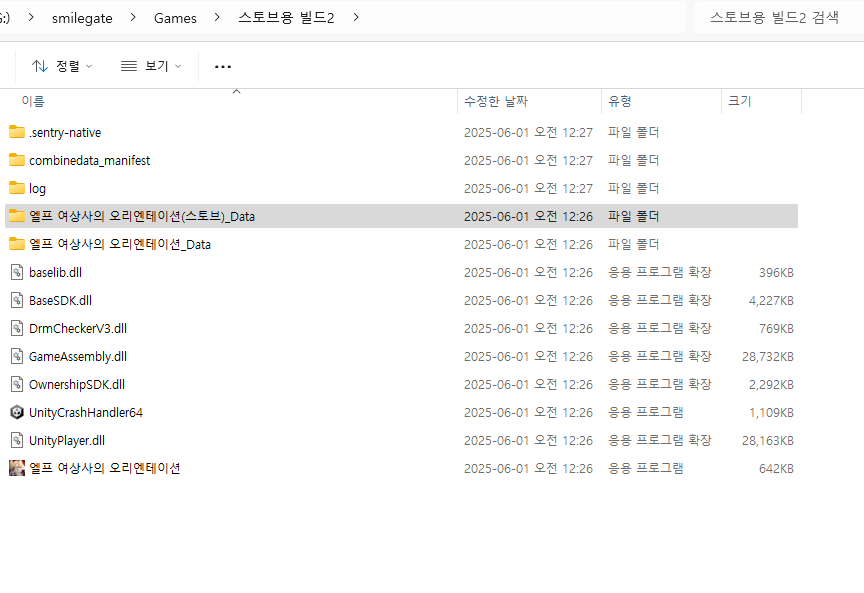This screenshot has width=864, height=593.
Task: Click the 스토브용 빌드2 breadcrumb
Action: pos(286,18)
